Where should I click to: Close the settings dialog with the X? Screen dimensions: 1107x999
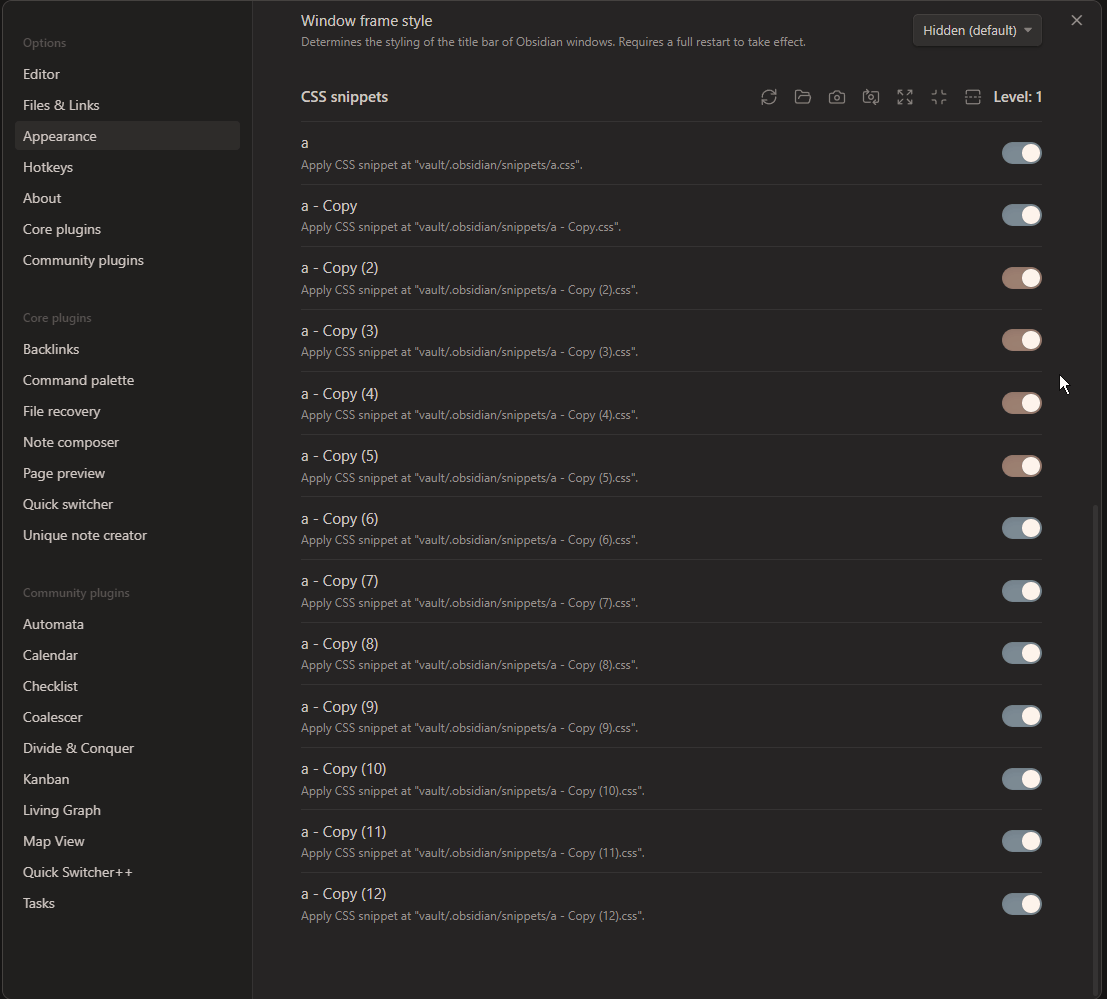click(1077, 20)
